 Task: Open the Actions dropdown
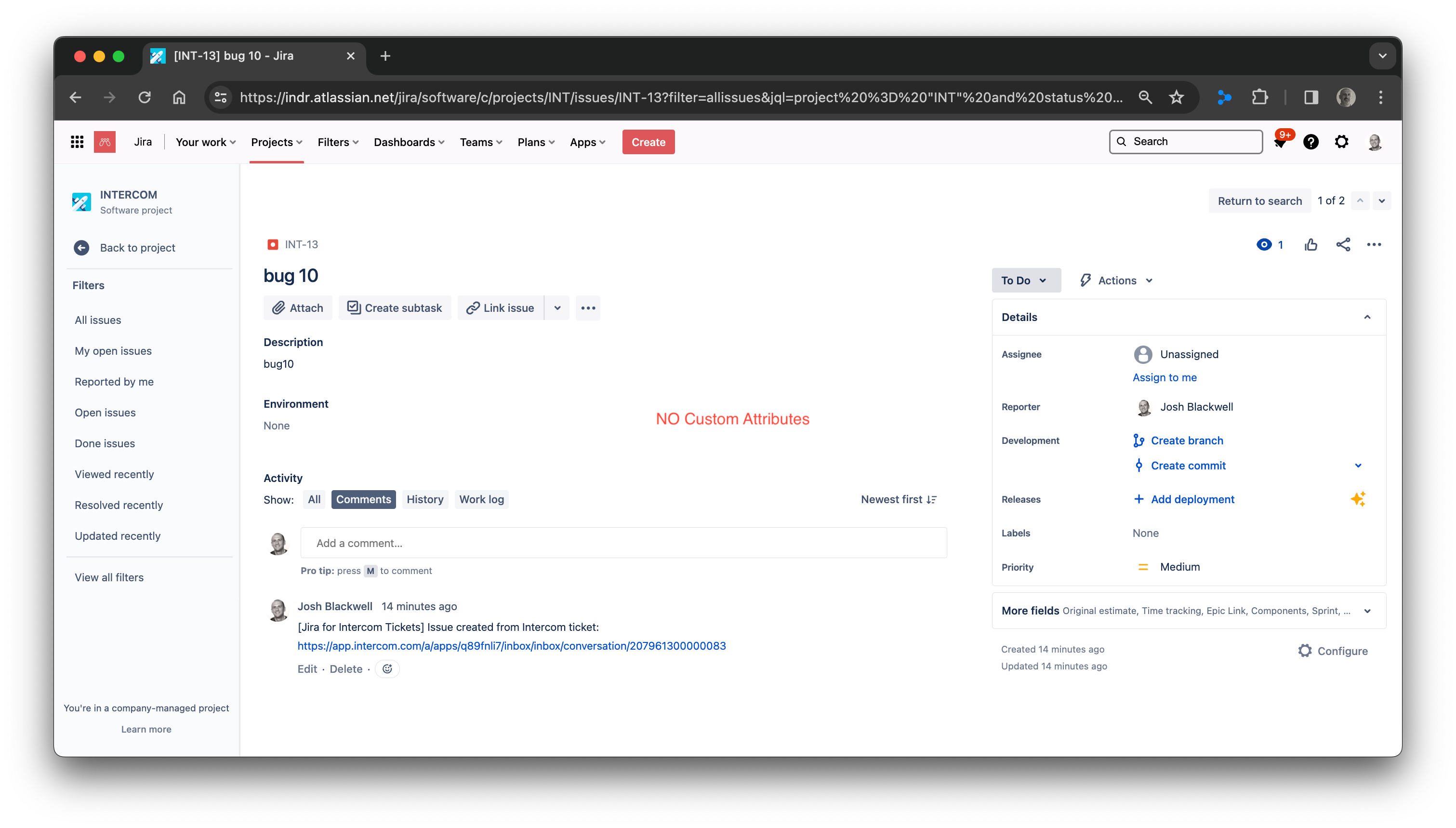pos(1116,280)
